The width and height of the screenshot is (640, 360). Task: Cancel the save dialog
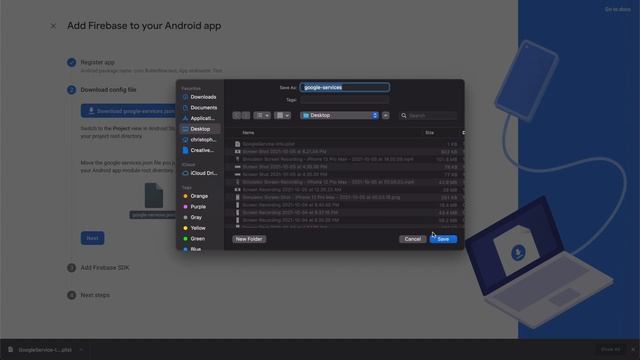pyautogui.click(x=413, y=239)
